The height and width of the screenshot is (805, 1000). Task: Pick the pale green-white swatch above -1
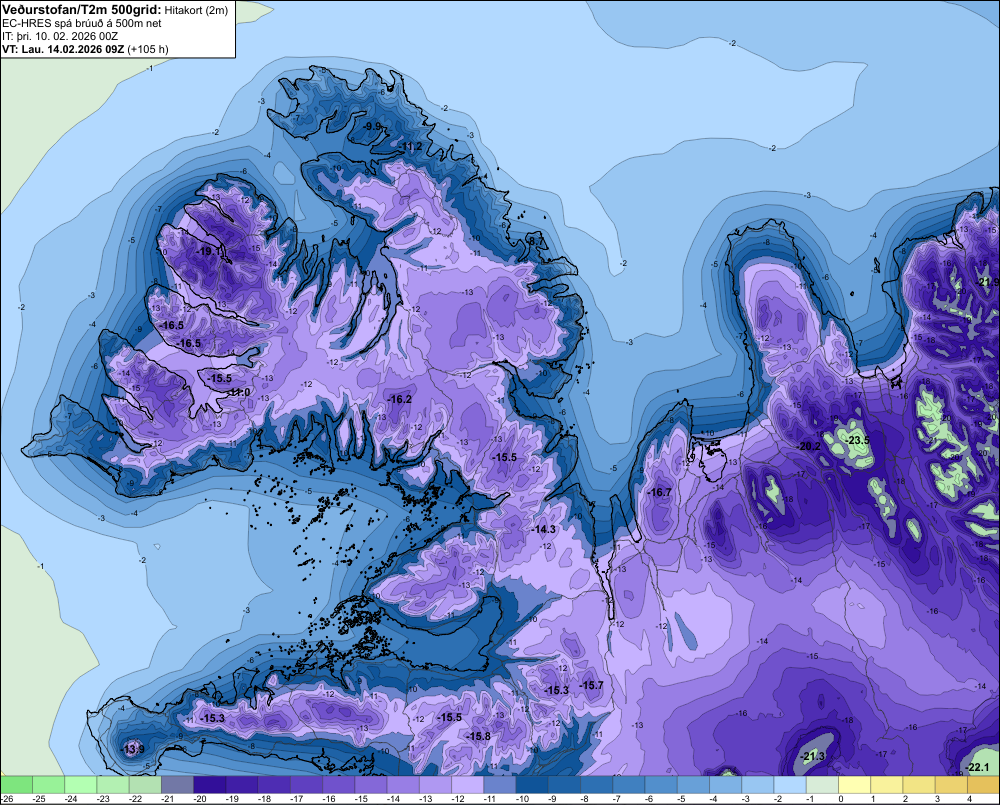pyautogui.click(x=822, y=785)
